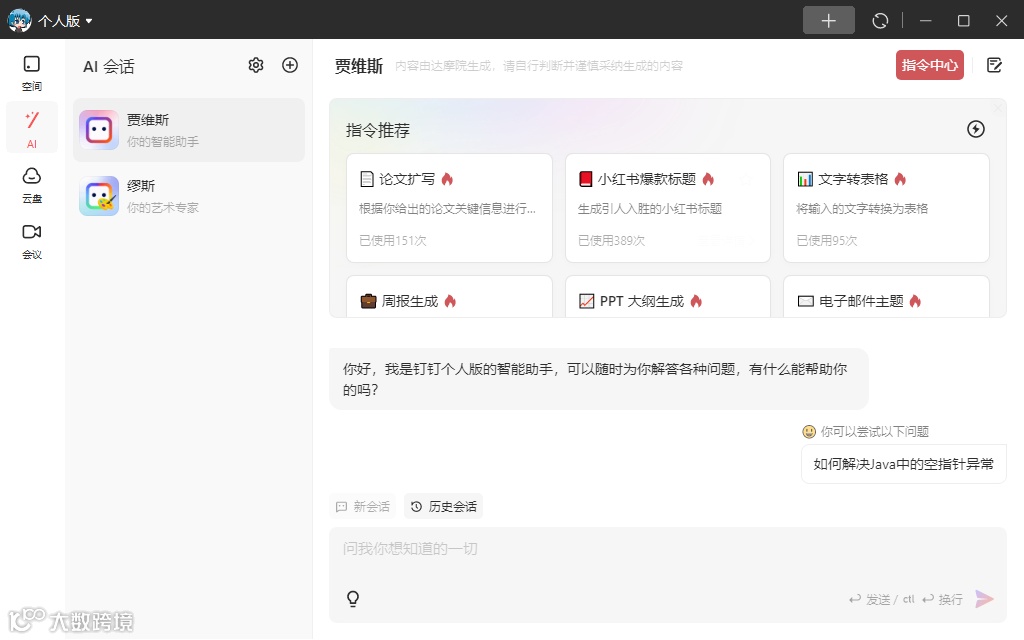Open the 指令中心 command center

pos(929,65)
